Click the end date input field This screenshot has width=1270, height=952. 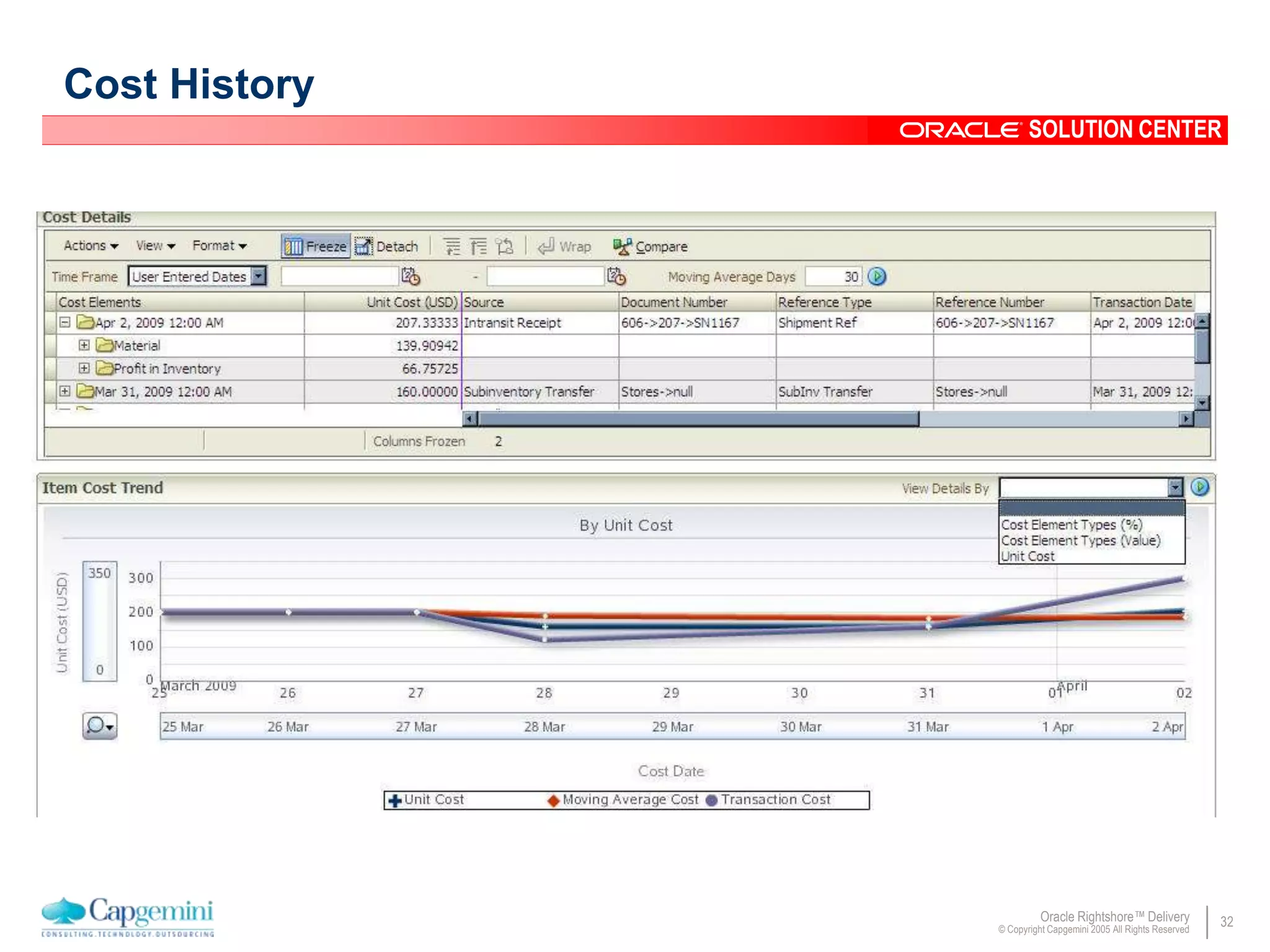(x=545, y=276)
